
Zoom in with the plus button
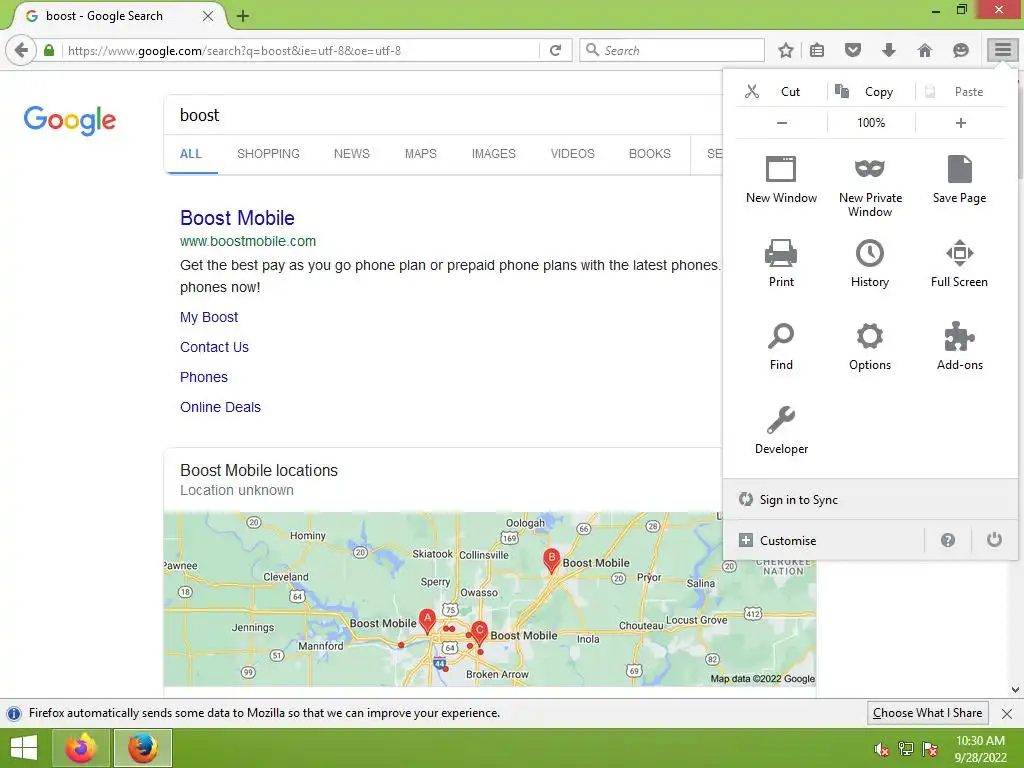click(961, 123)
